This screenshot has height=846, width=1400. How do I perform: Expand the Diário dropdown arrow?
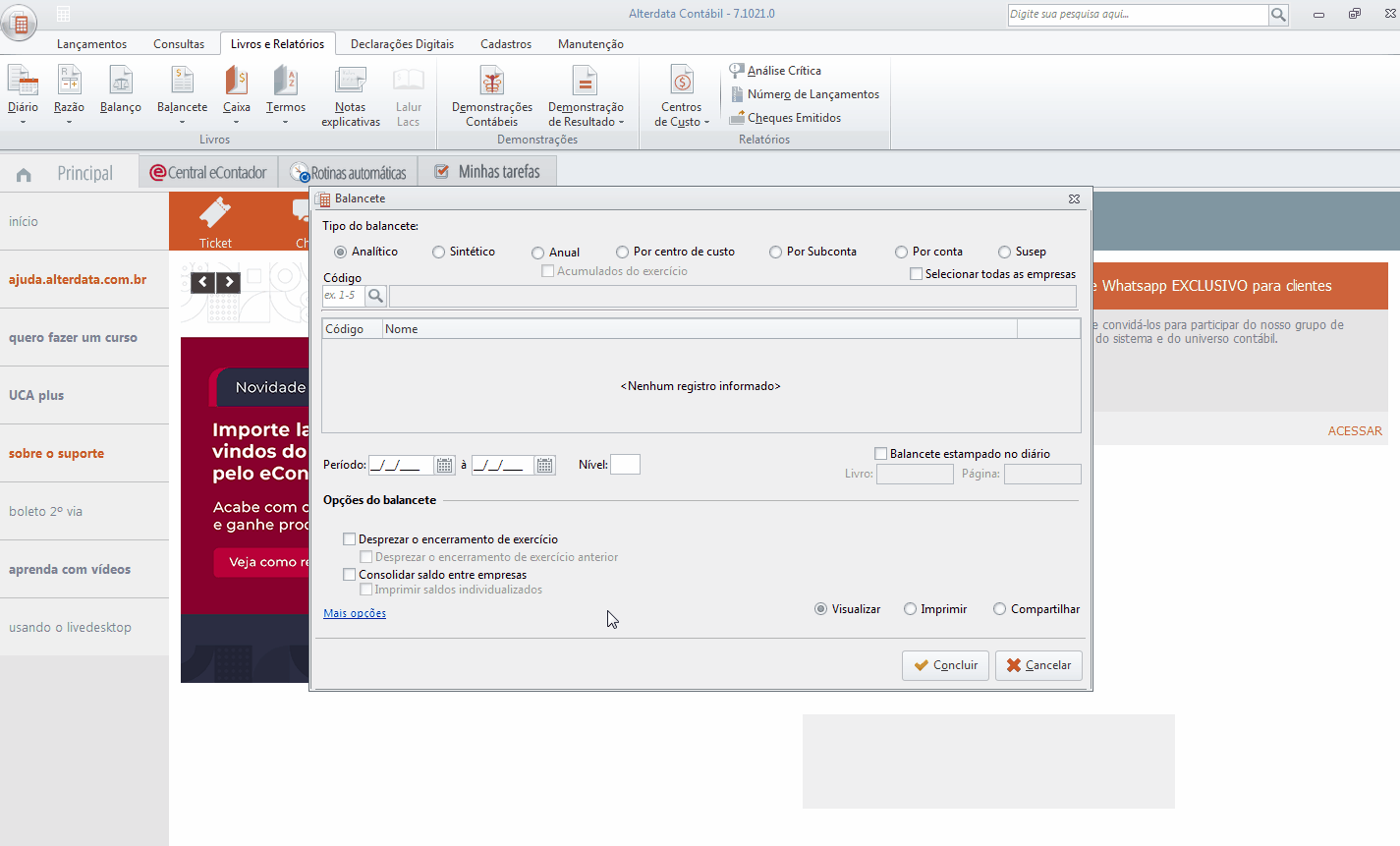[23, 123]
